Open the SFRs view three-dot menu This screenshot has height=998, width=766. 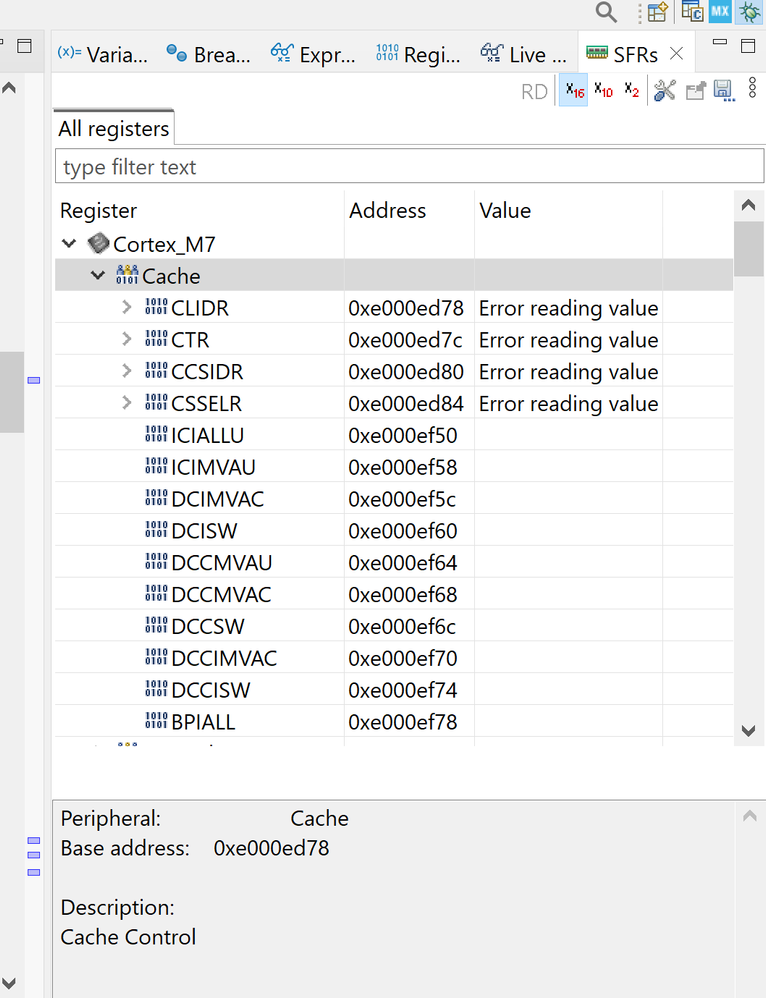coord(752,91)
